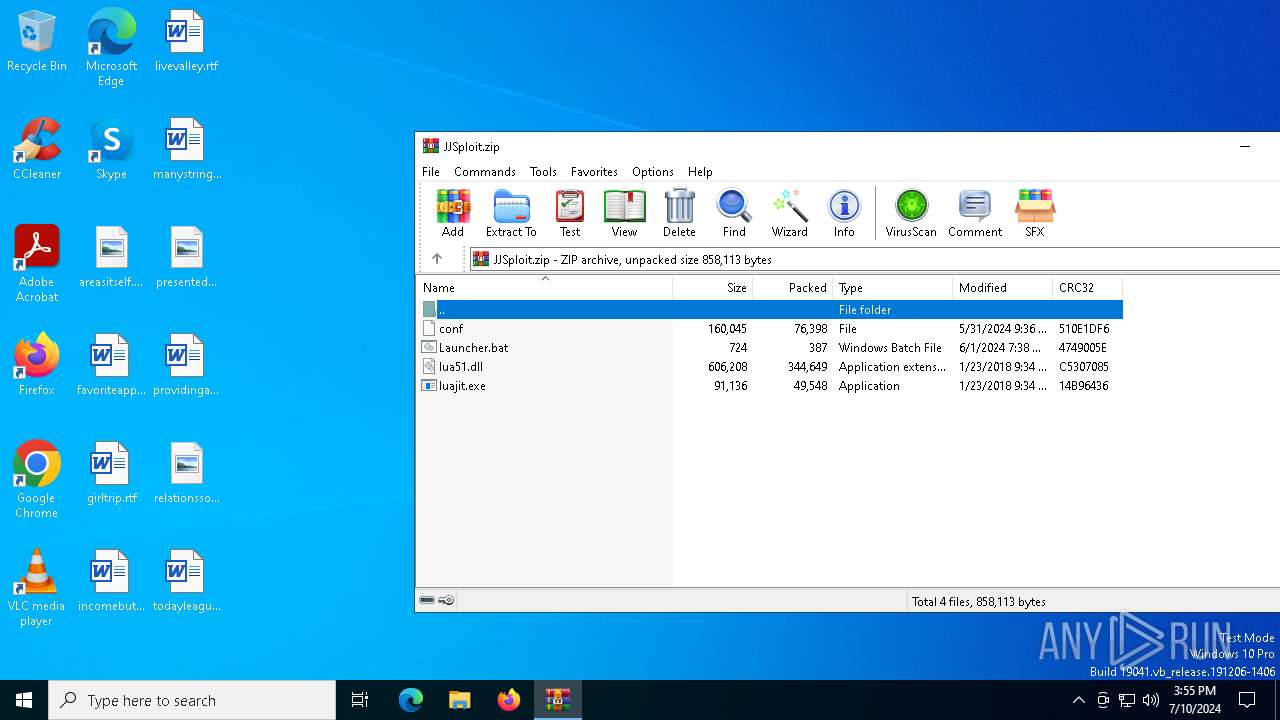
Task: Sort files by Size column
Action: tap(713, 288)
